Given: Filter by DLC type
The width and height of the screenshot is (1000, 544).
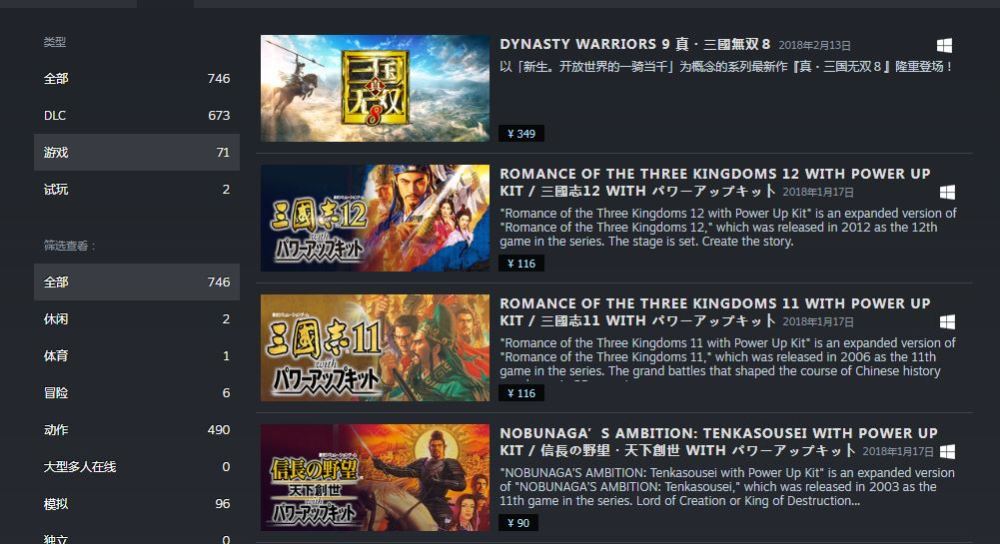Looking at the screenshot, I should click(136, 115).
